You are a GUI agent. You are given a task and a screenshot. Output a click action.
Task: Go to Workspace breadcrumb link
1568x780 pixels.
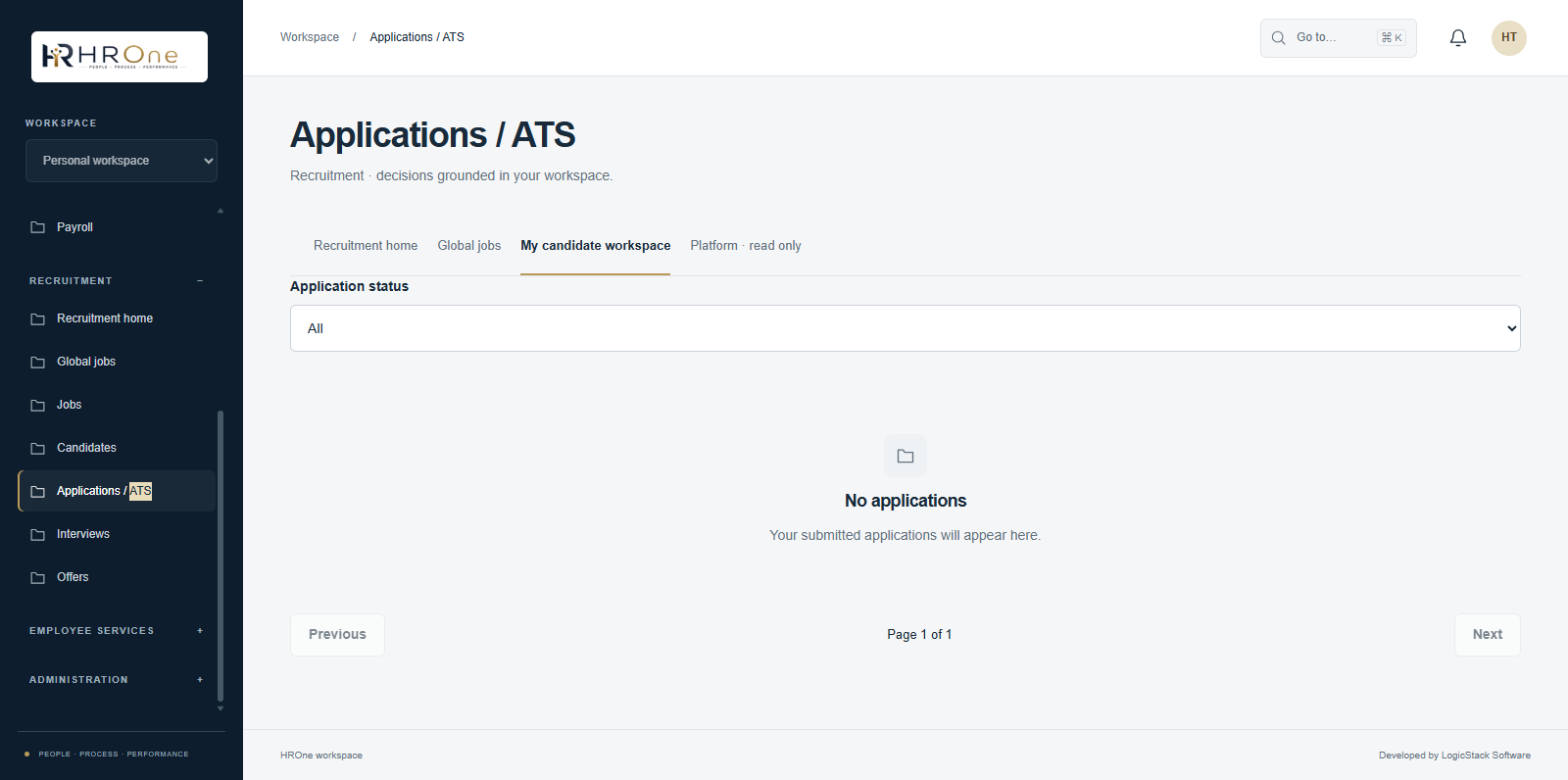(x=310, y=37)
